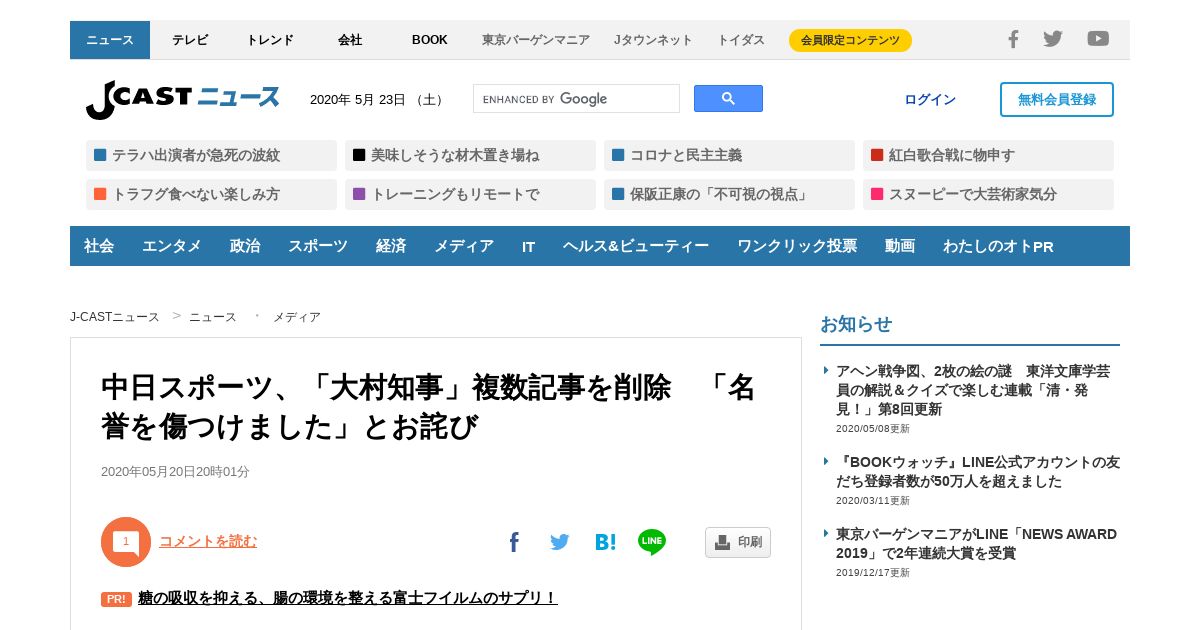The image size is (1200, 630).
Task: Click the date text 2020年05月20日20時01分
Action: tap(175, 472)
